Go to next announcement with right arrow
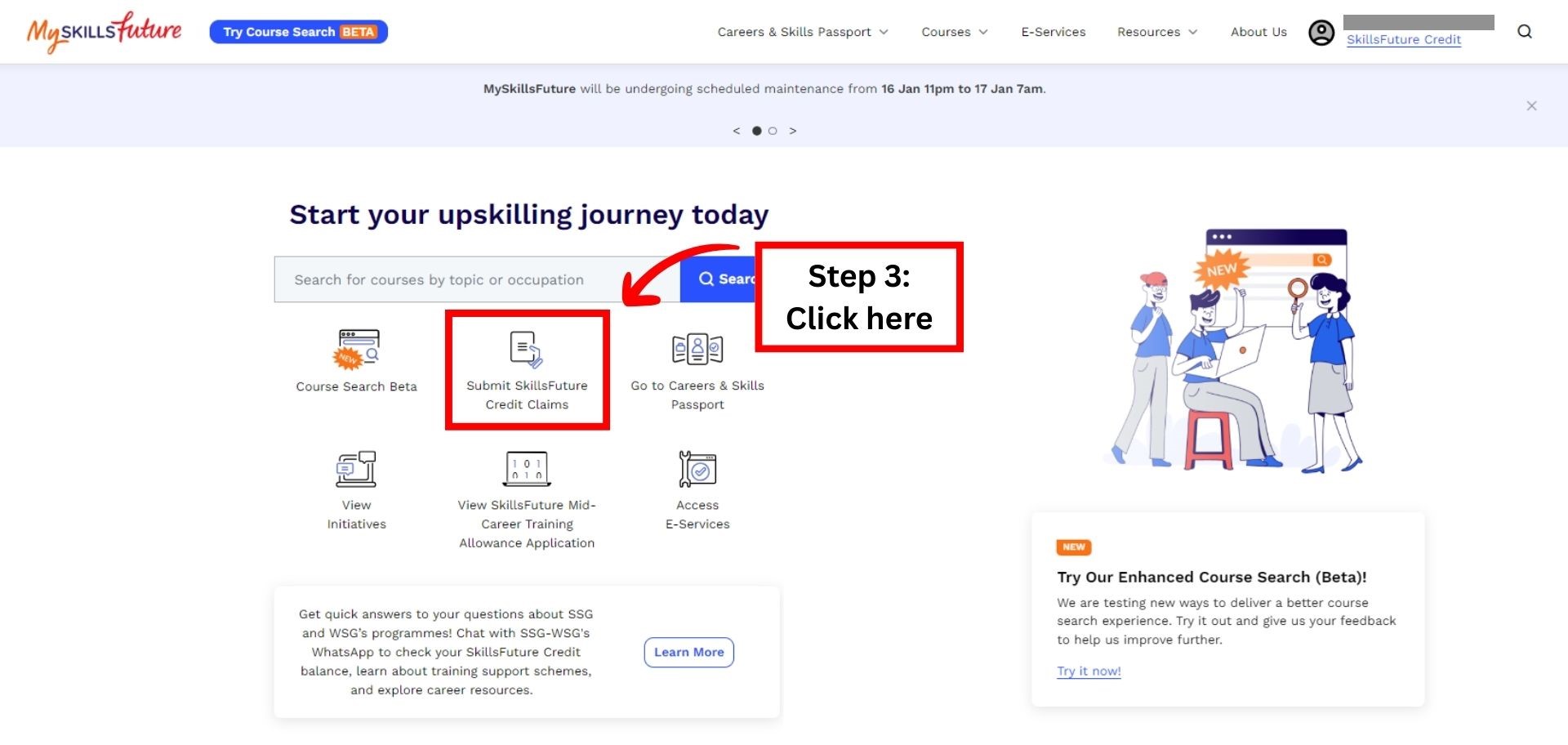The image size is (1568, 745). pyautogui.click(x=792, y=131)
